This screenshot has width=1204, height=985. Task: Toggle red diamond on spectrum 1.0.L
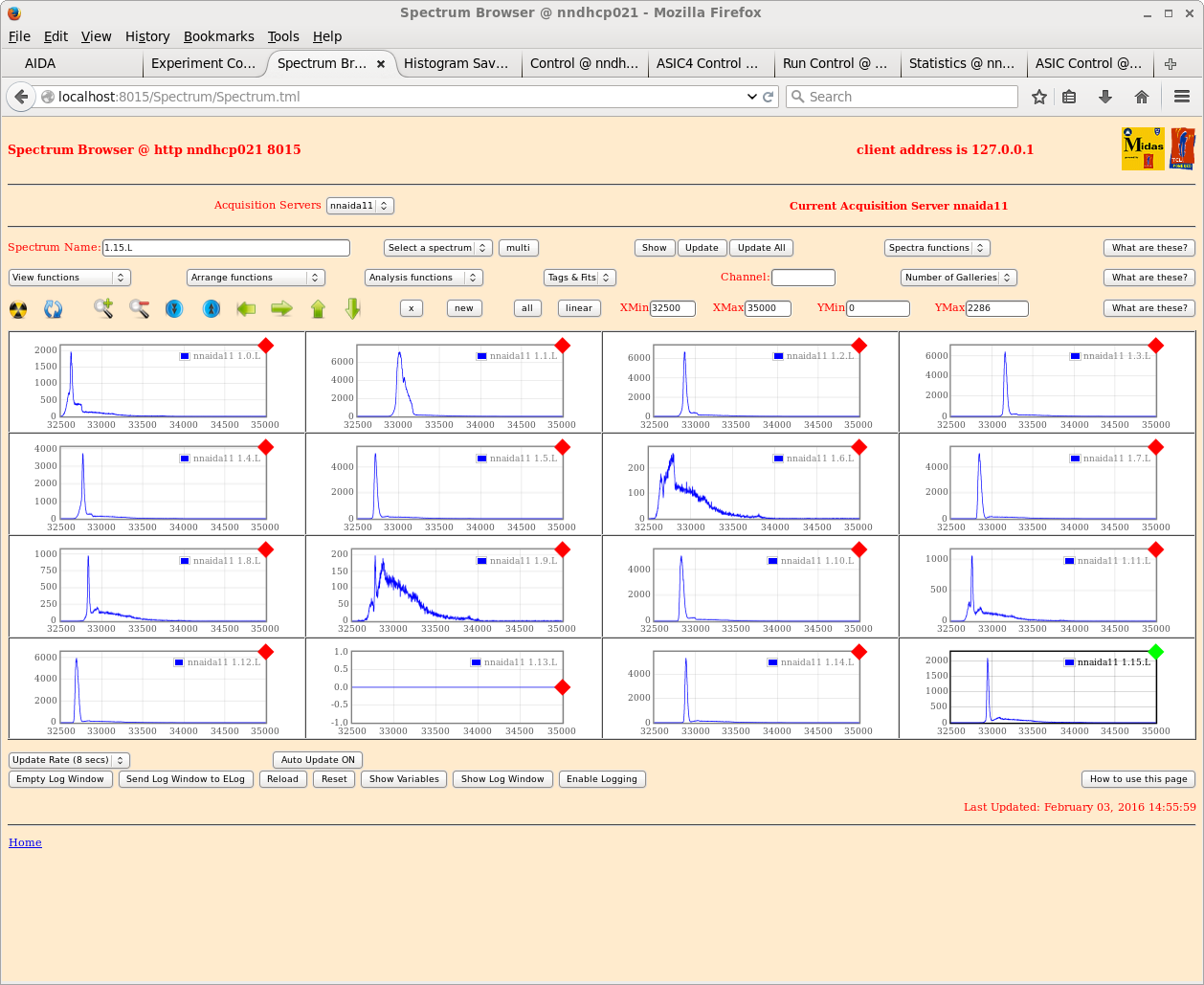click(266, 346)
